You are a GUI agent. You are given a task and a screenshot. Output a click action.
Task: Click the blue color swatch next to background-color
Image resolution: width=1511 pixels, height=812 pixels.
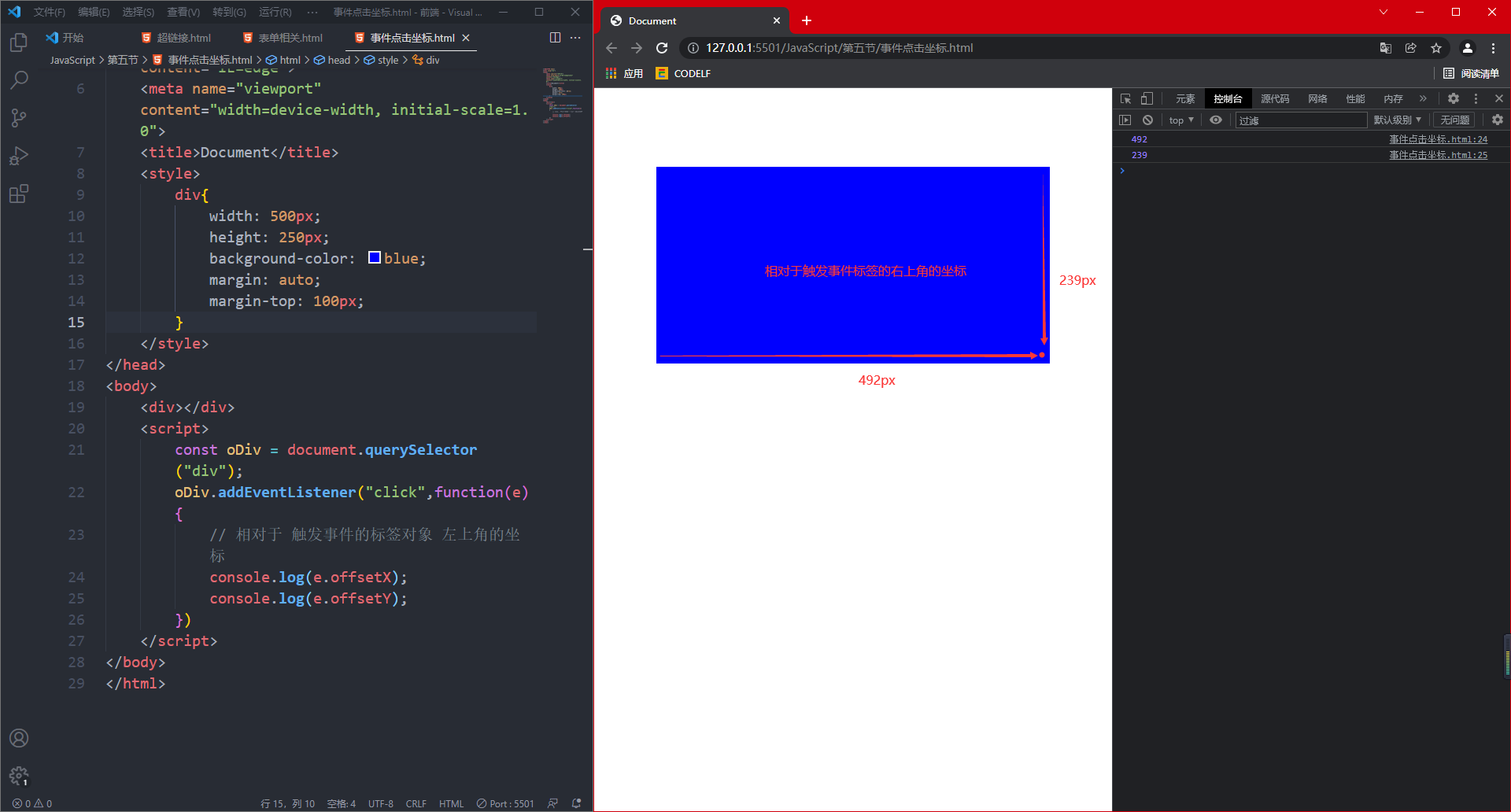374,257
